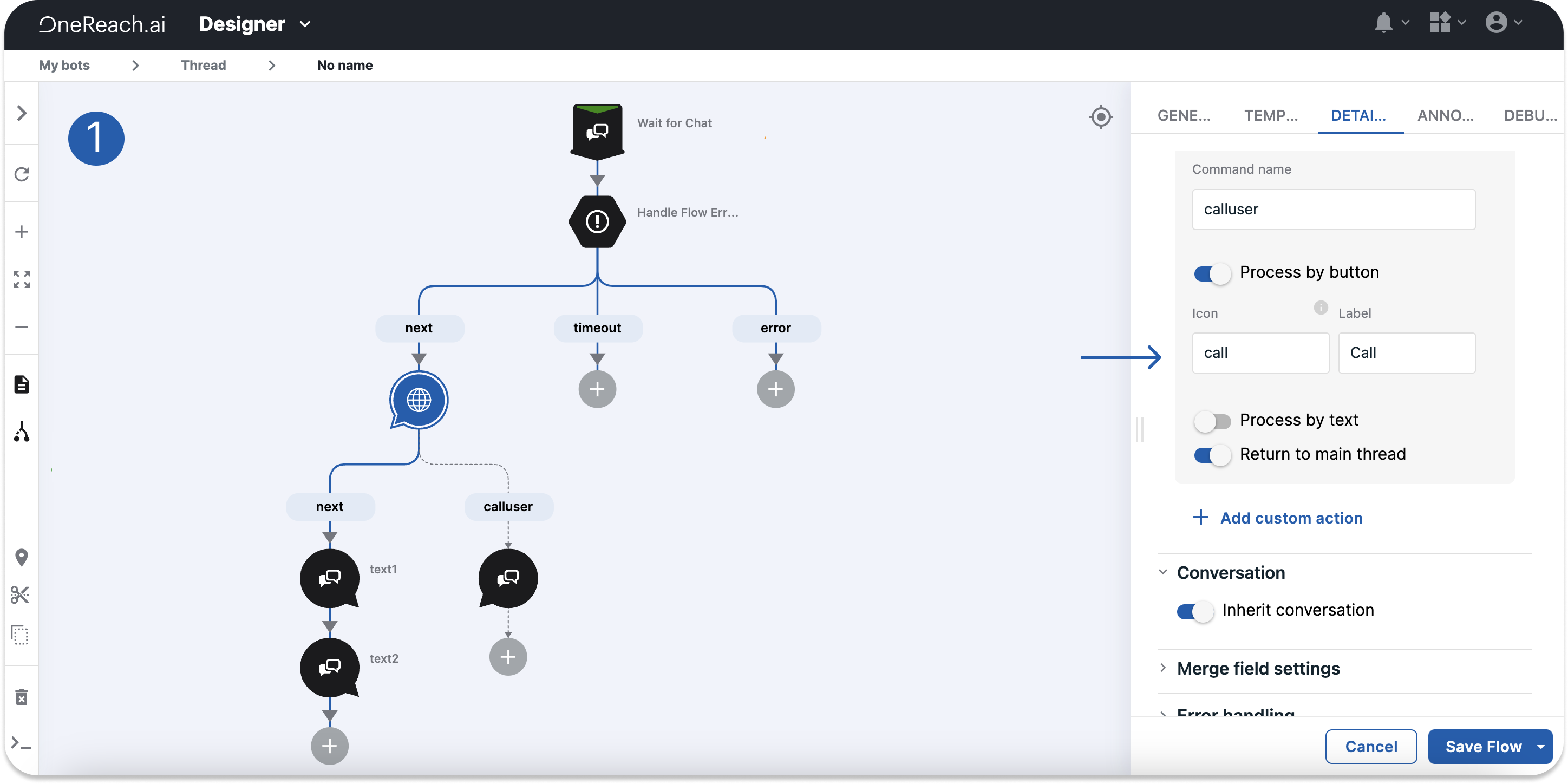Click the trash delete icon in sidebar
Screen dimensions: 1568x784
click(22, 697)
